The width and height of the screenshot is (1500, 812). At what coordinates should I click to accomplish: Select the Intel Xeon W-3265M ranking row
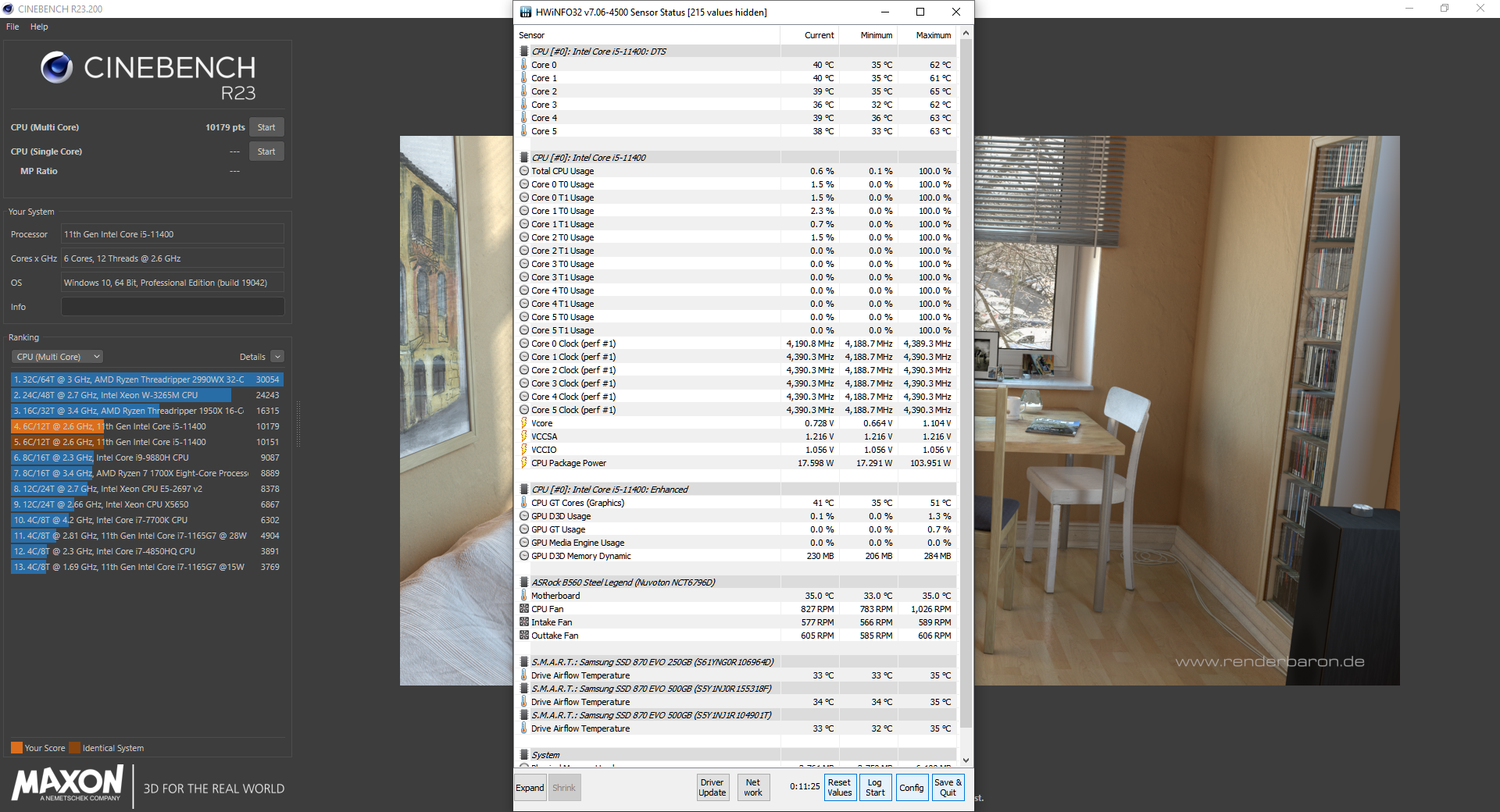point(147,395)
